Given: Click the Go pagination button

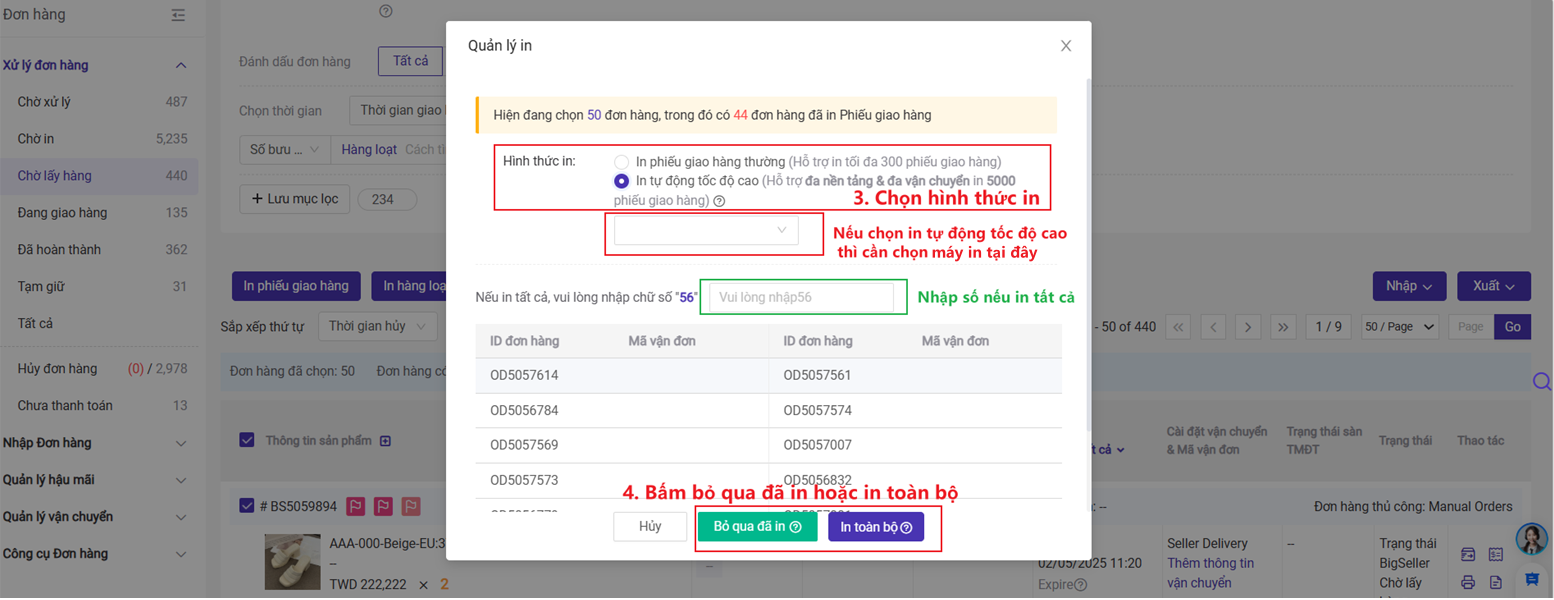Looking at the screenshot, I should point(1512,327).
